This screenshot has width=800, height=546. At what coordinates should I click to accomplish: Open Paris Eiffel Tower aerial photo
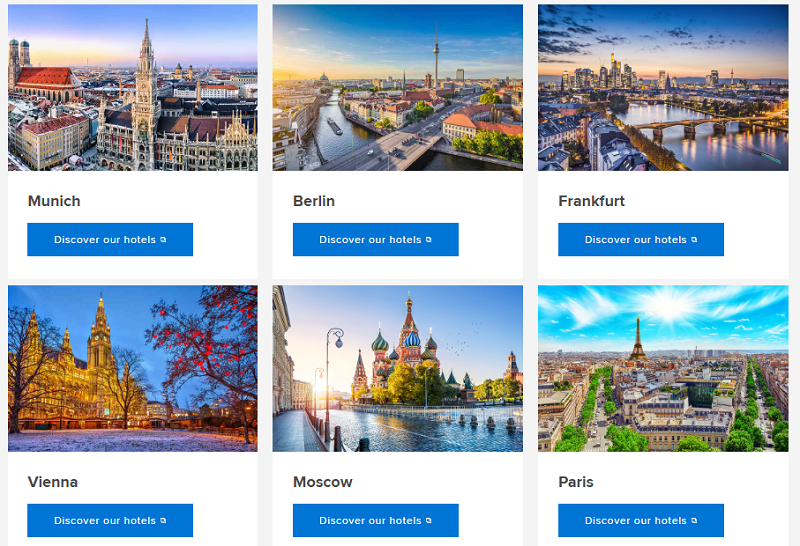point(663,368)
